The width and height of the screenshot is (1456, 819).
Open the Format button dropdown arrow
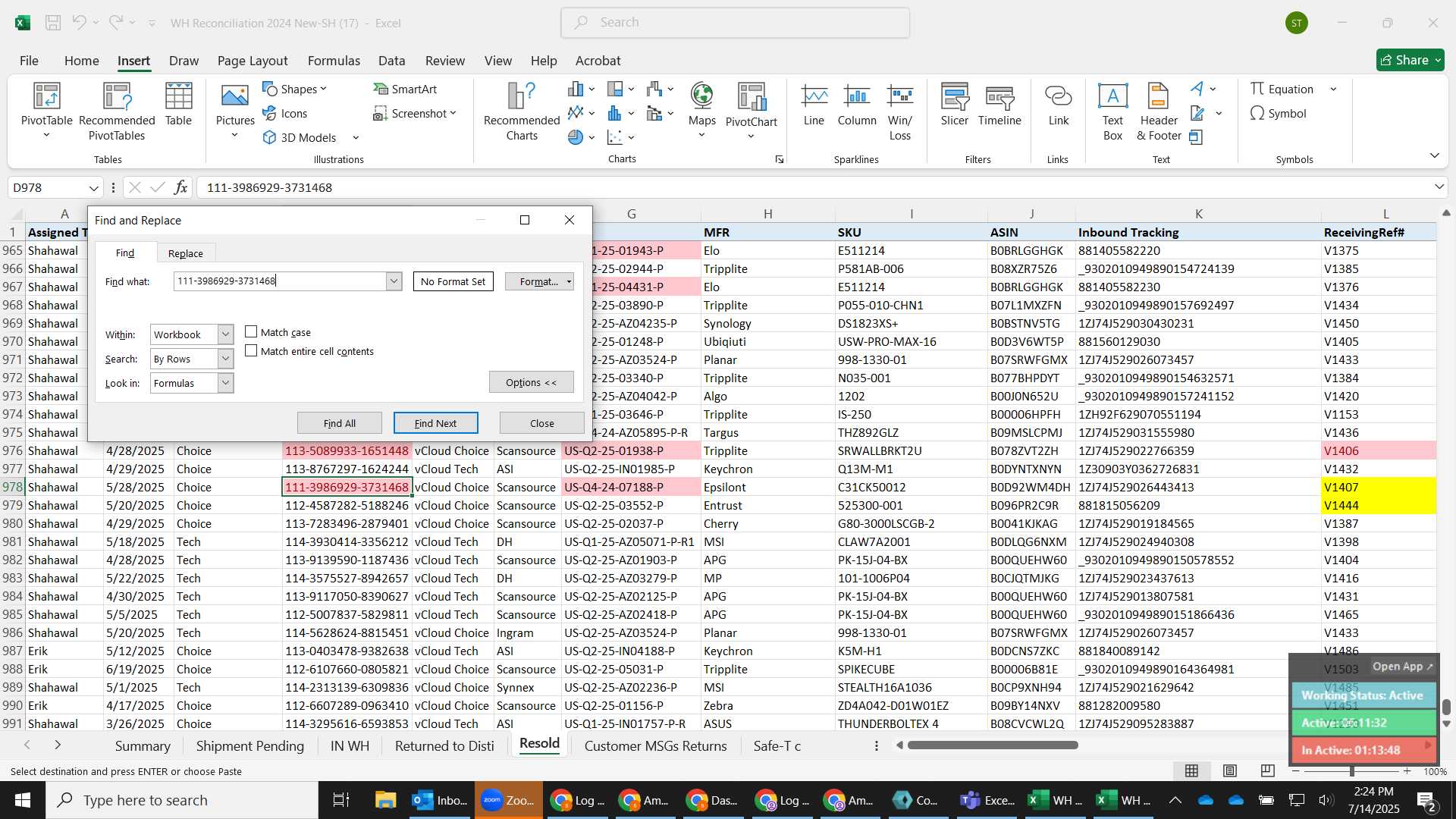tap(569, 281)
